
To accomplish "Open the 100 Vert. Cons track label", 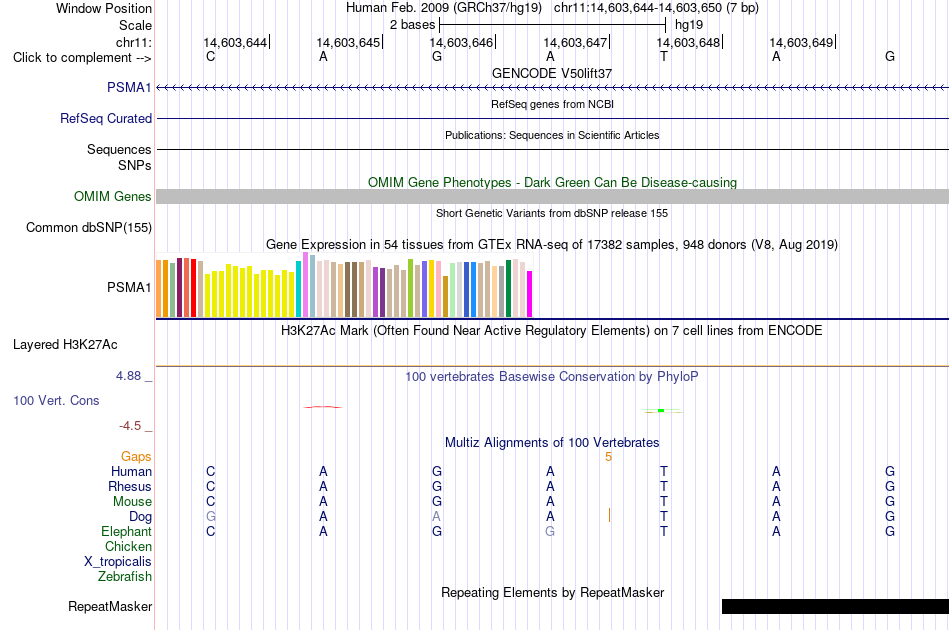I will coord(56,400).
